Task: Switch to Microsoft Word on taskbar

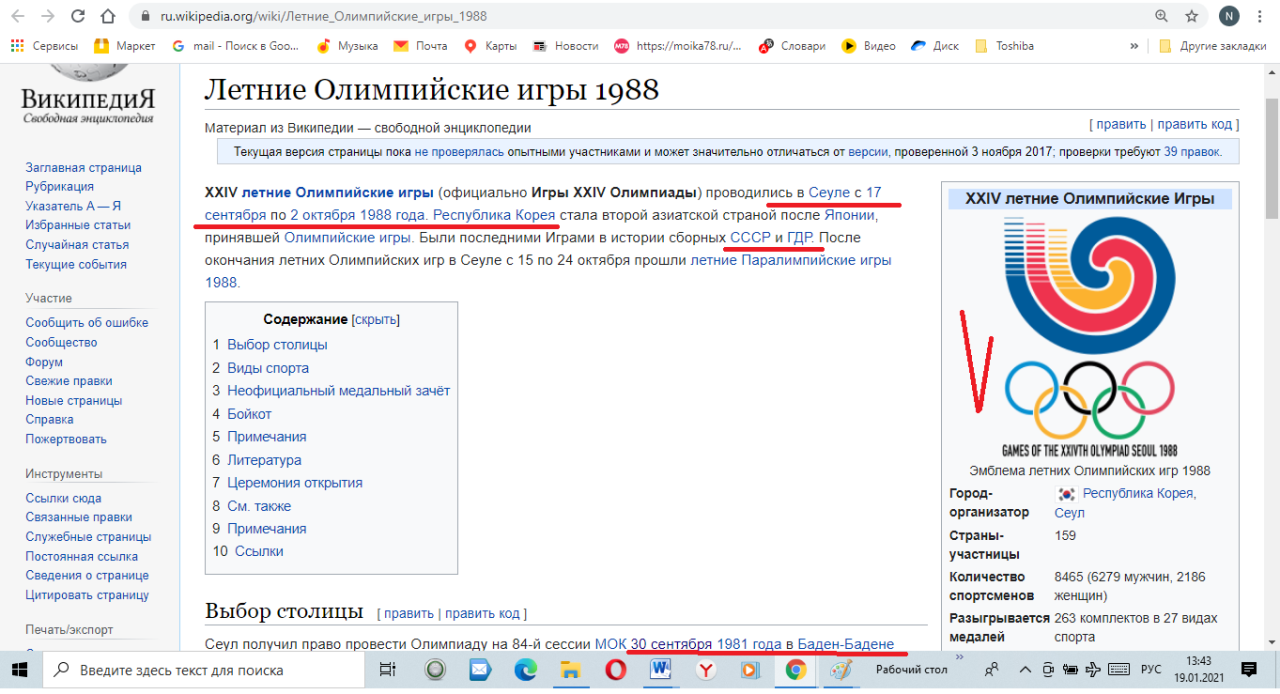Action: tap(660, 670)
